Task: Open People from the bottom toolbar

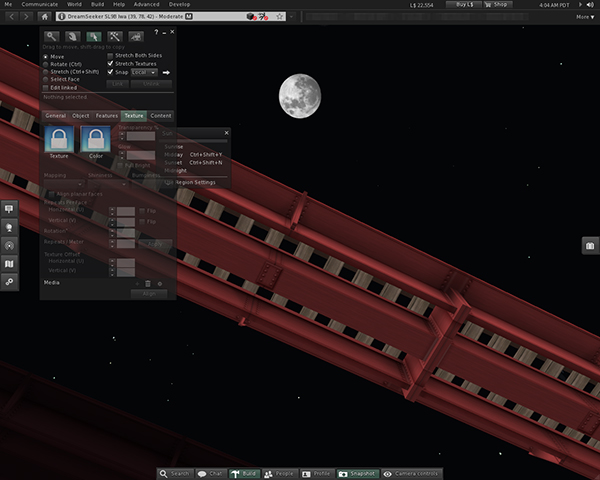Action: (279, 474)
